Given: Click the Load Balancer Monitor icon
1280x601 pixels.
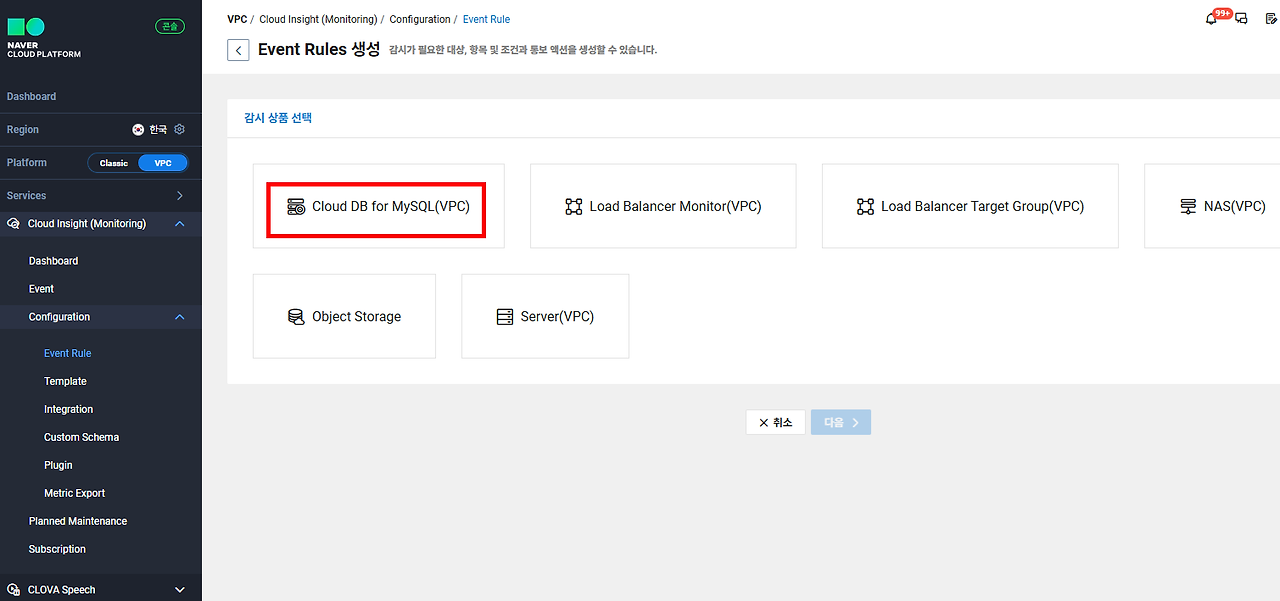Looking at the screenshot, I should tap(573, 207).
